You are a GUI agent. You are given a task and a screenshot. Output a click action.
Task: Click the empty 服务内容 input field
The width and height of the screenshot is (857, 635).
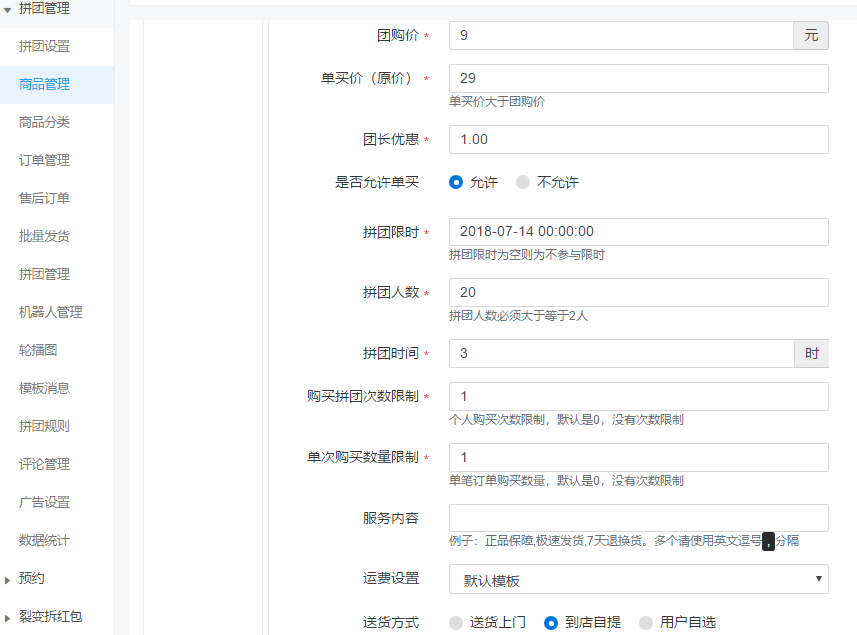pos(638,518)
